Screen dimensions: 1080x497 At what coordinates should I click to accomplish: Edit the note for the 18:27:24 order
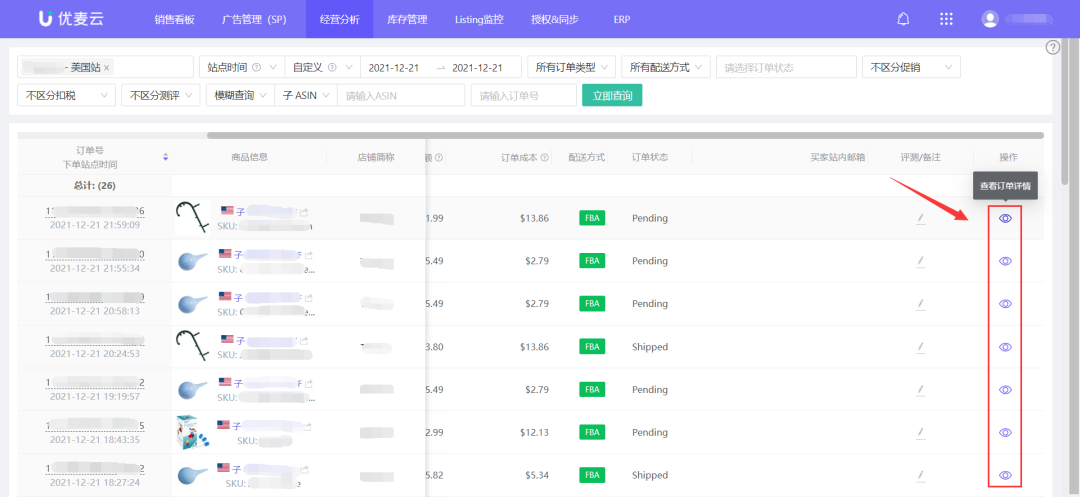point(920,476)
